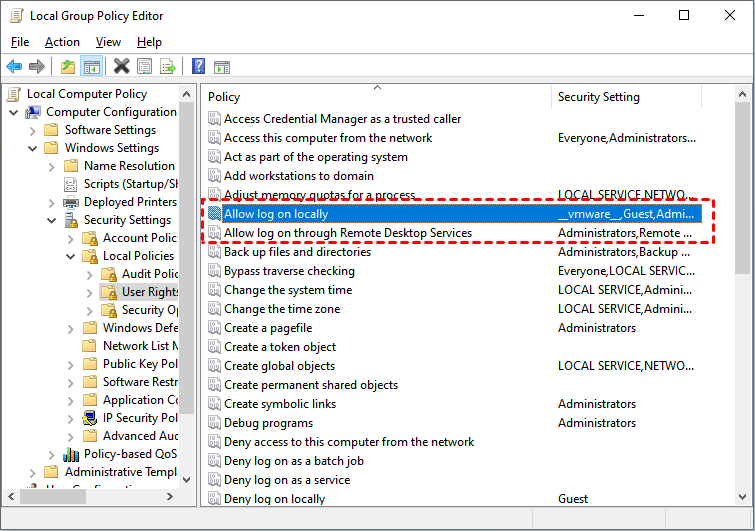Click the policy list scroll down arrow
Screen dimensions: 755x531
(742, 497)
